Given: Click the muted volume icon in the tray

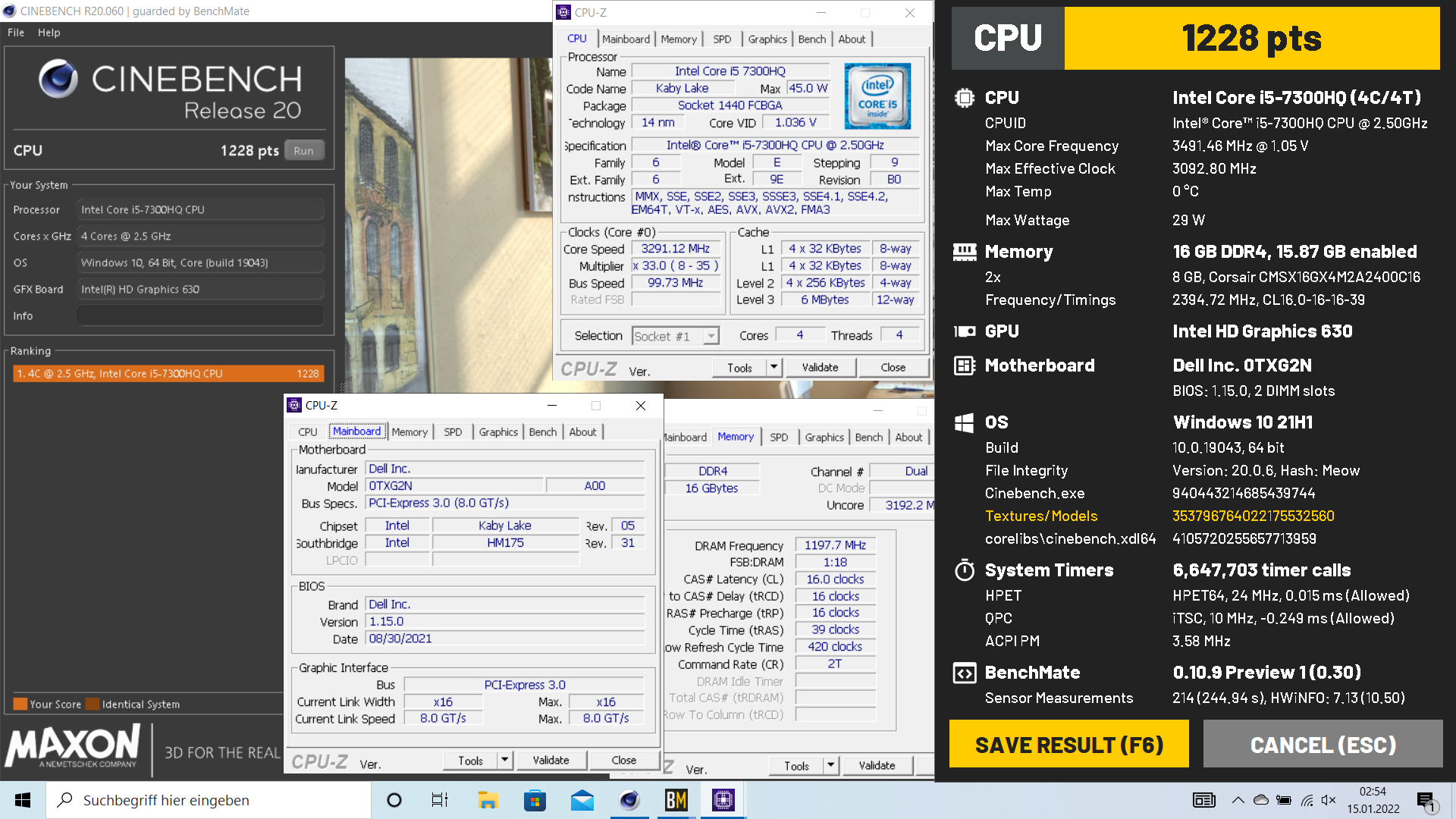Looking at the screenshot, I should (x=1329, y=800).
